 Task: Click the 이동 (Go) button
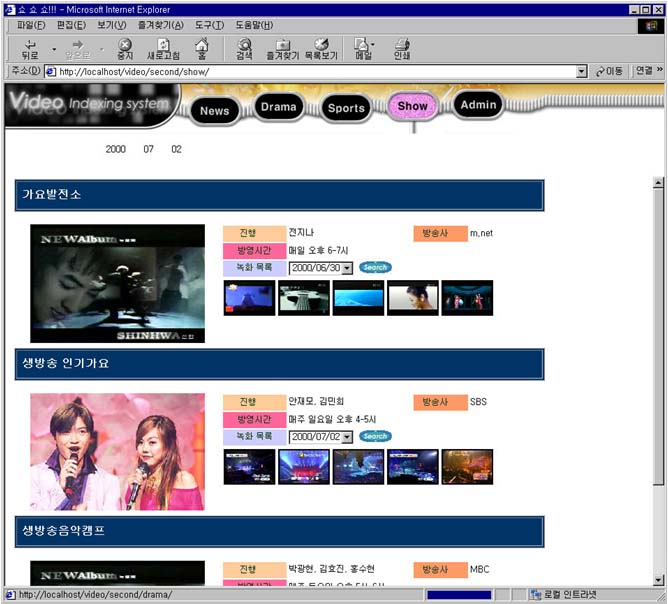click(x=609, y=72)
